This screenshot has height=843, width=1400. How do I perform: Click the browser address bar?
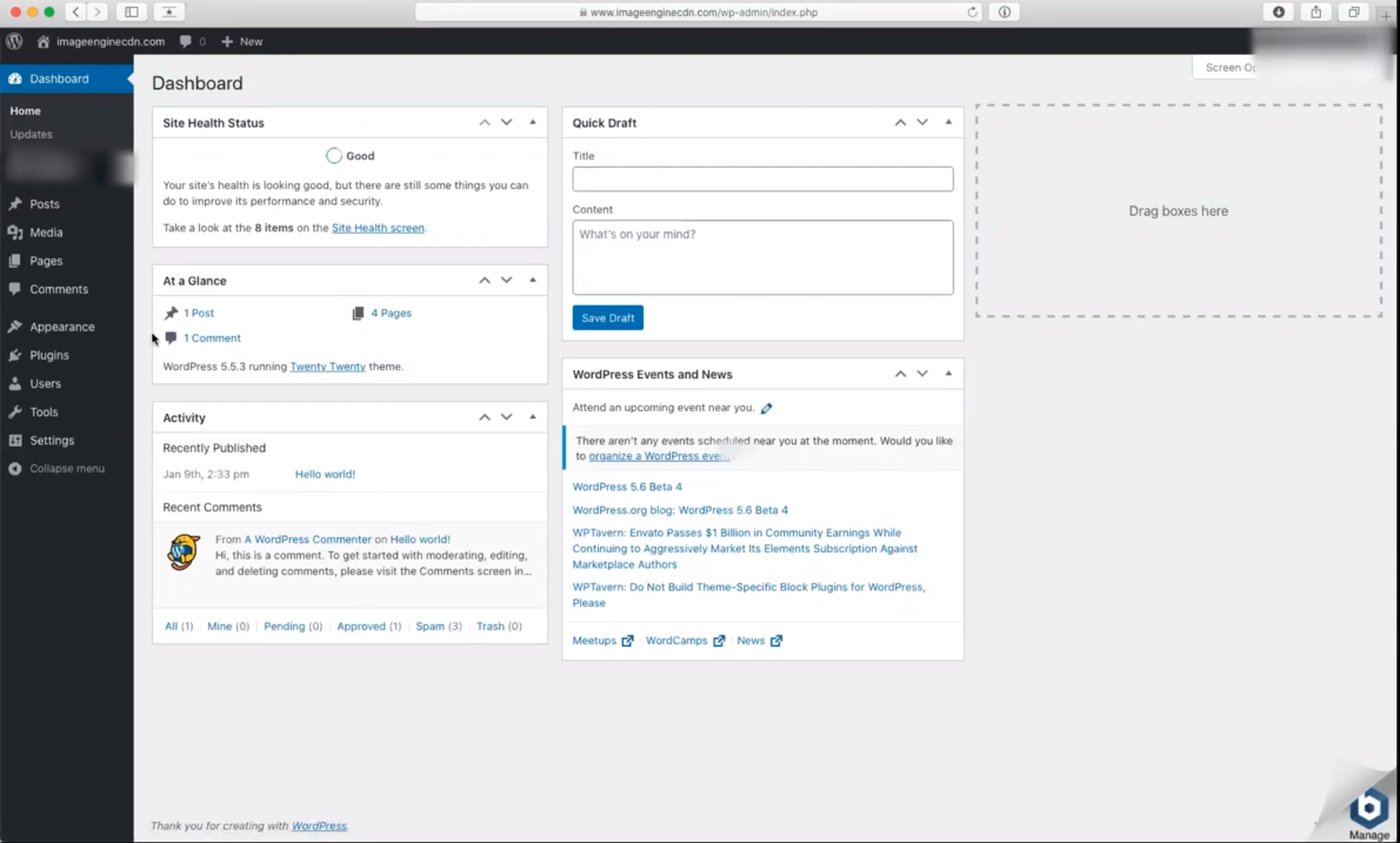click(699, 12)
